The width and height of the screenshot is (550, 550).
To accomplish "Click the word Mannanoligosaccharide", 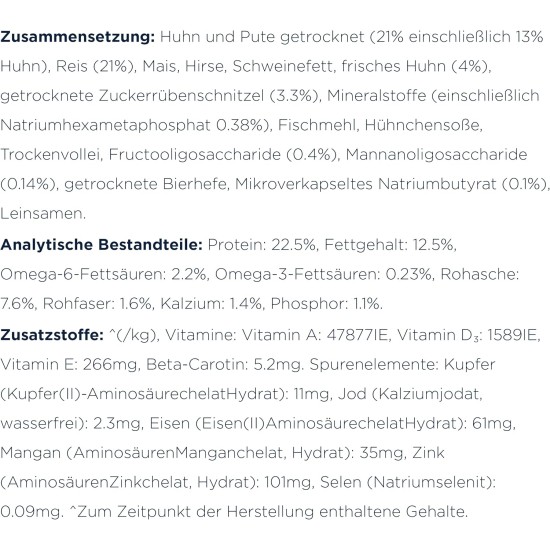I will point(436,154).
